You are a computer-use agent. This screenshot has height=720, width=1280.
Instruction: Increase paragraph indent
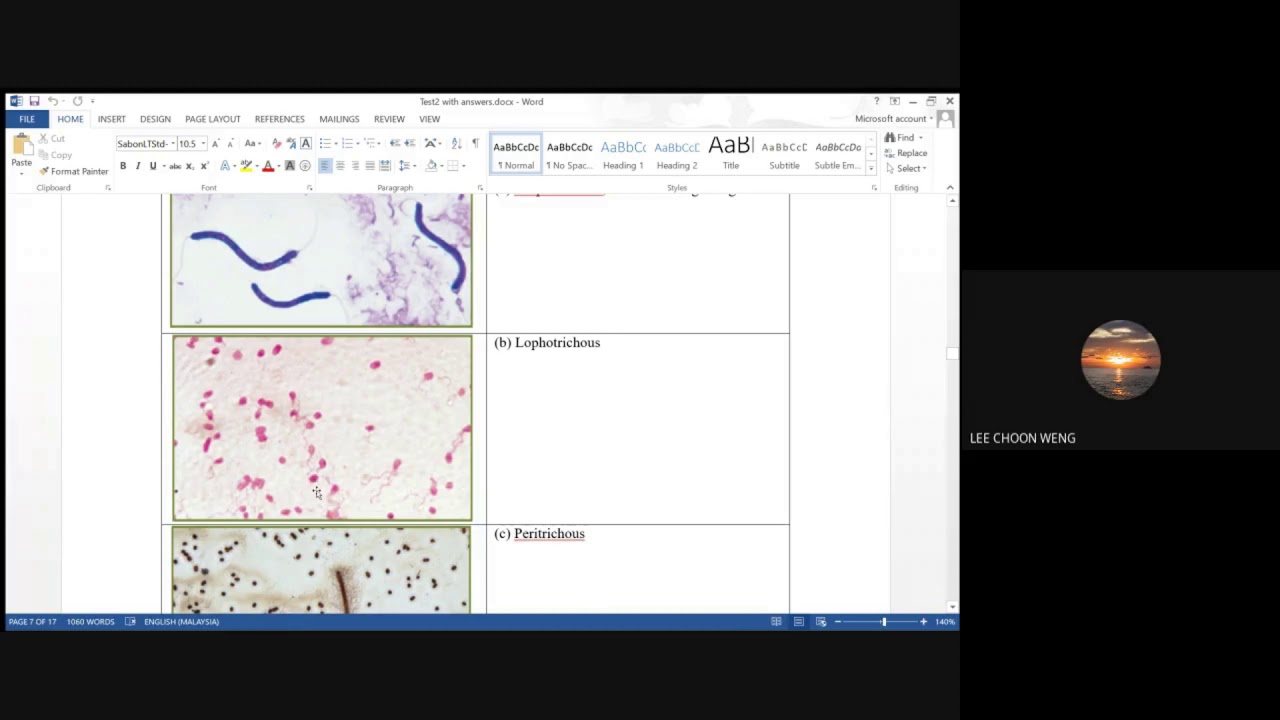[x=410, y=144]
